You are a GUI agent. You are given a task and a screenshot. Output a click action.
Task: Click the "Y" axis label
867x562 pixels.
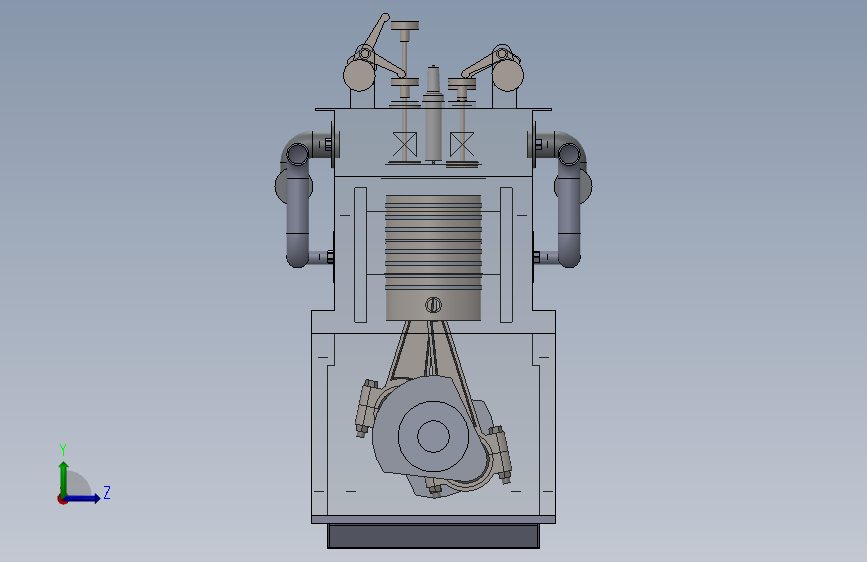pos(63,450)
